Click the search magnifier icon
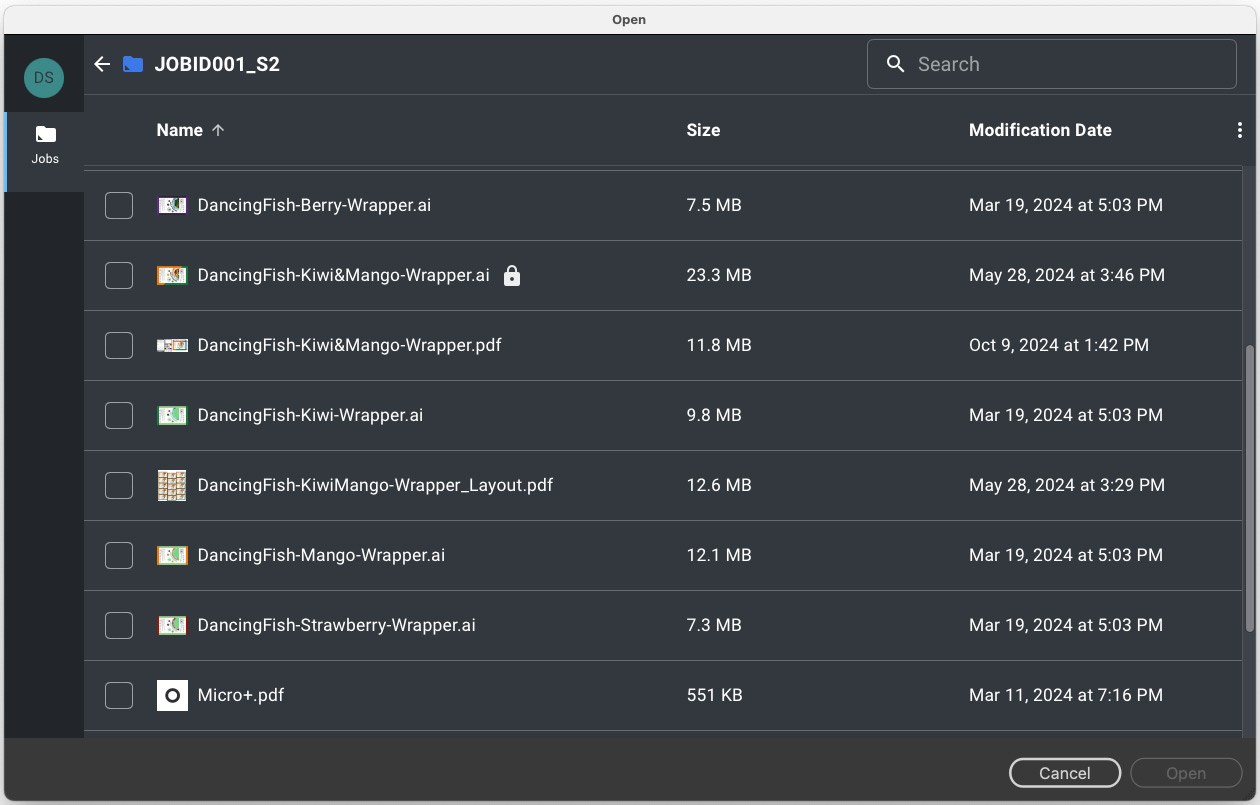The height and width of the screenshot is (805, 1260). 896,64
